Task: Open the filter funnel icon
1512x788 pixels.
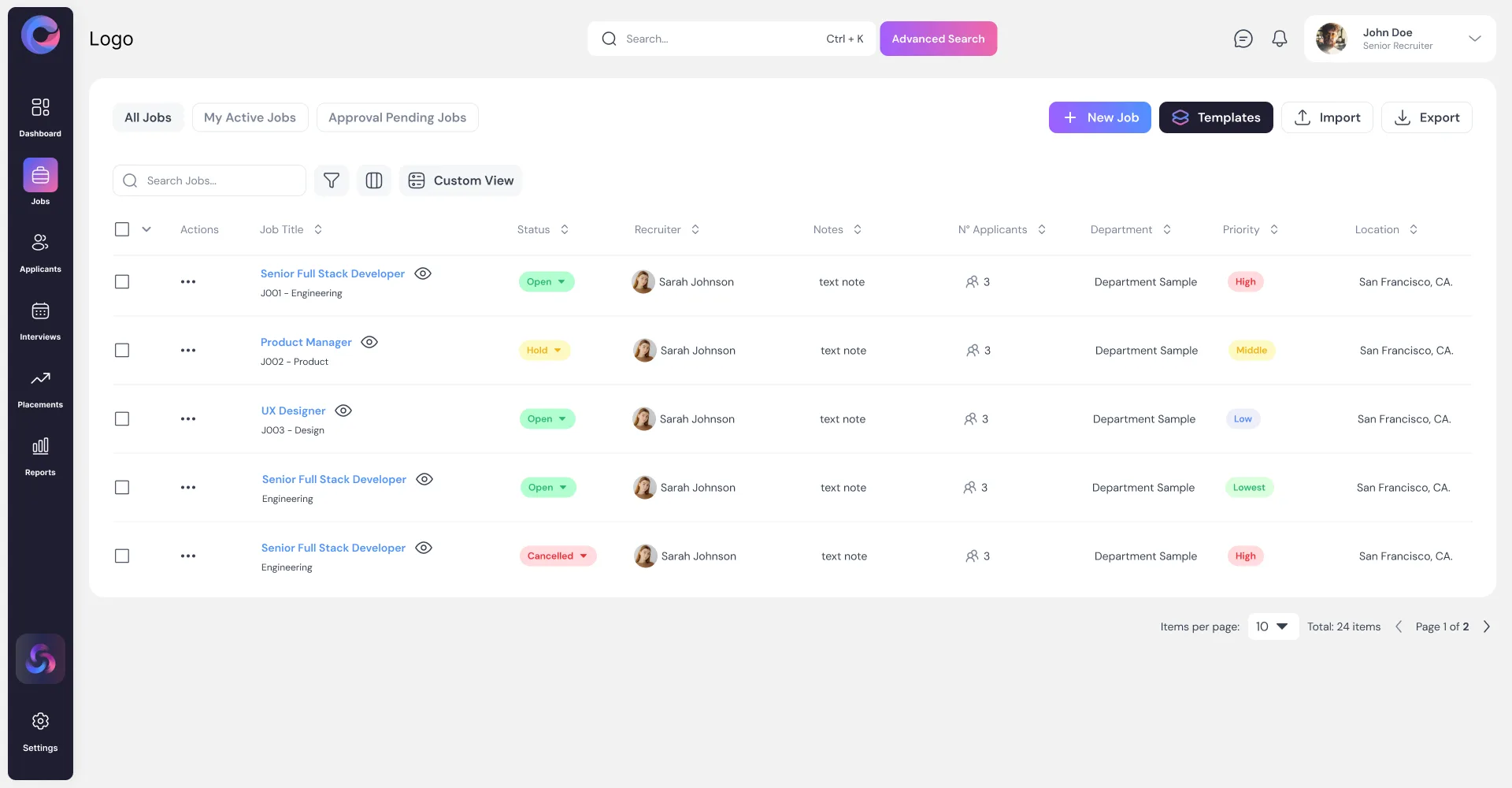Action: click(x=332, y=180)
